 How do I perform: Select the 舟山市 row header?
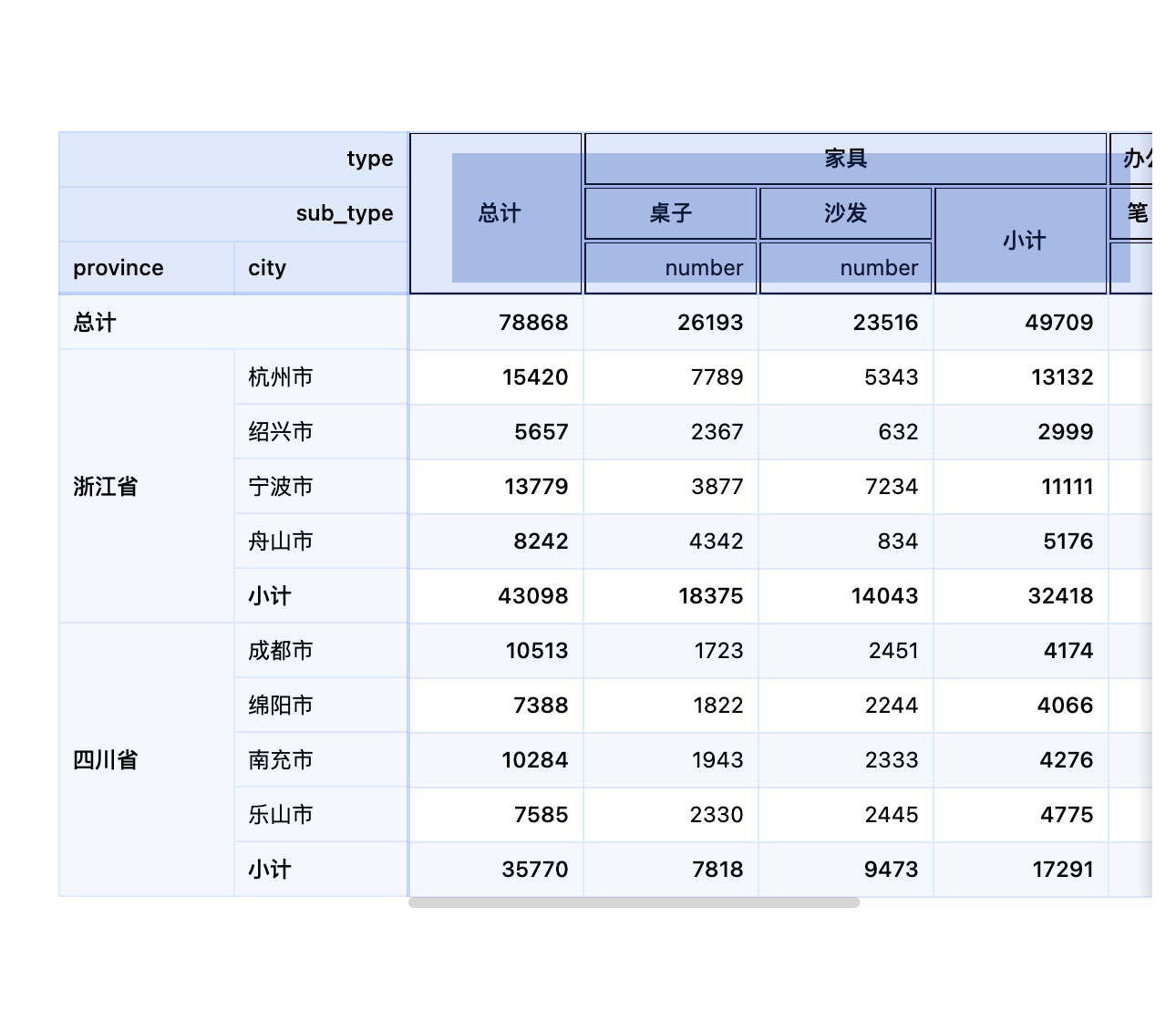click(x=321, y=541)
